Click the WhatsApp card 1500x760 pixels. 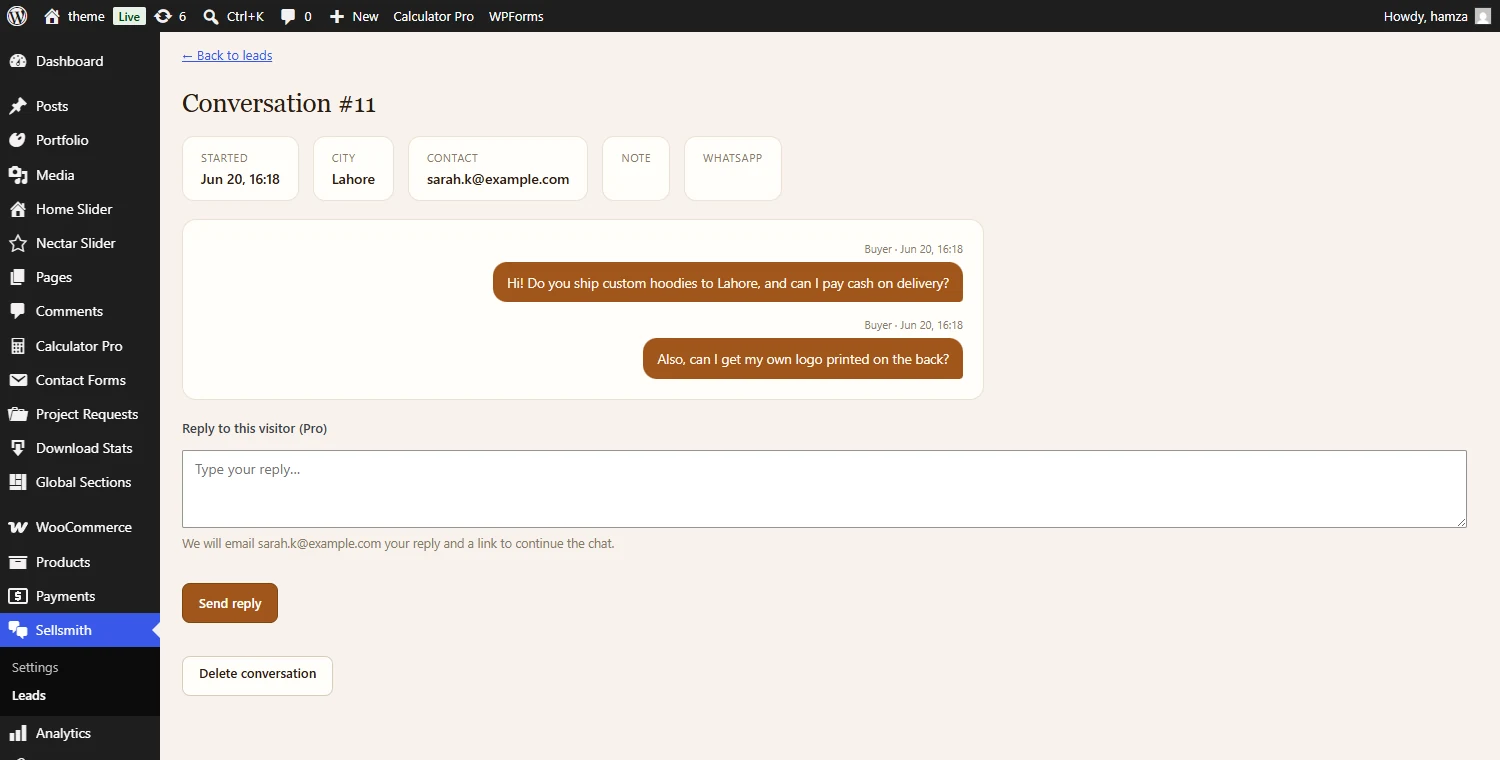(x=733, y=168)
